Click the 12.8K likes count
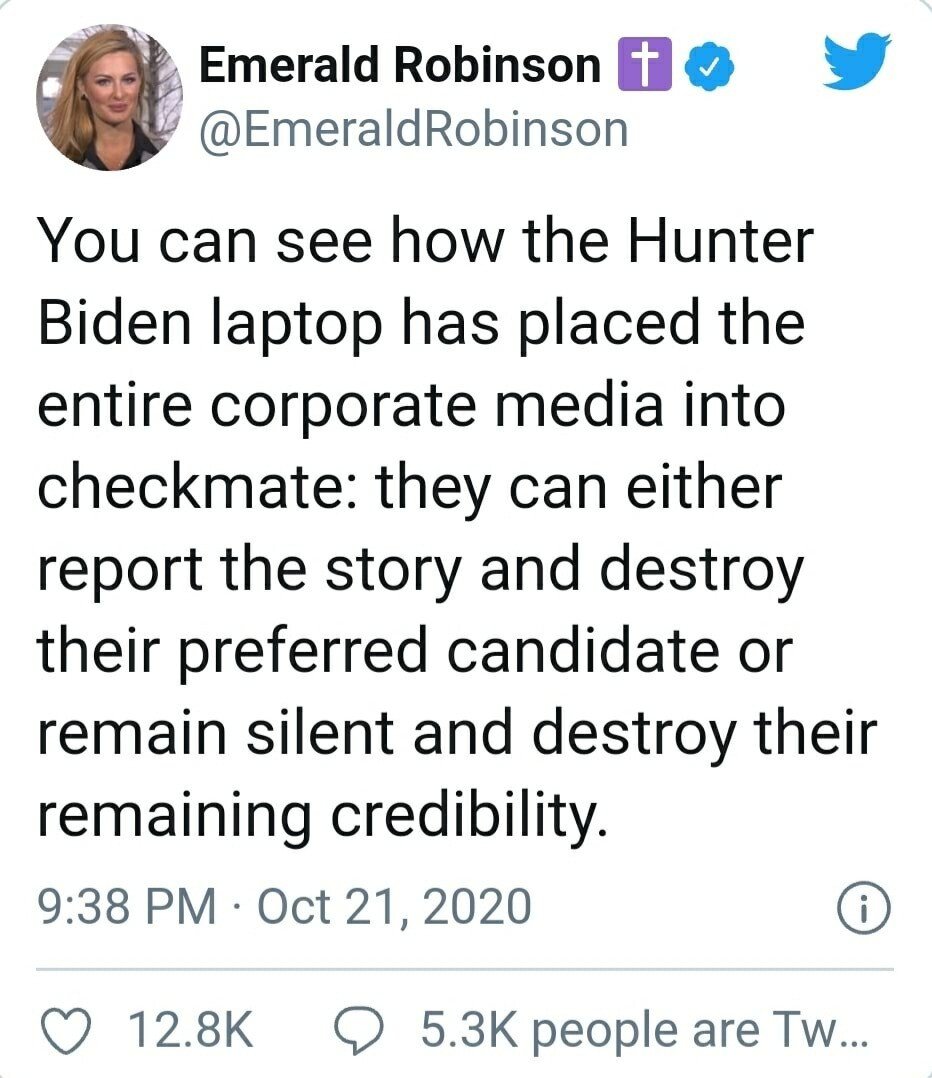932x1078 pixels. click(x=189, y=1028)
